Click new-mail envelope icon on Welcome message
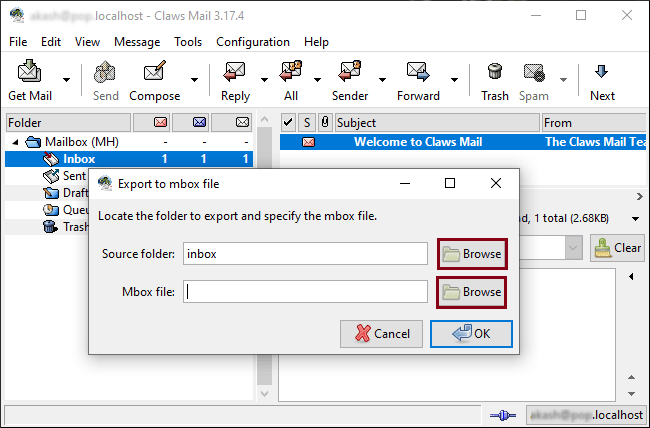Image resolution: width=650 pixels, height=428 pixels. tap(308, 142)
